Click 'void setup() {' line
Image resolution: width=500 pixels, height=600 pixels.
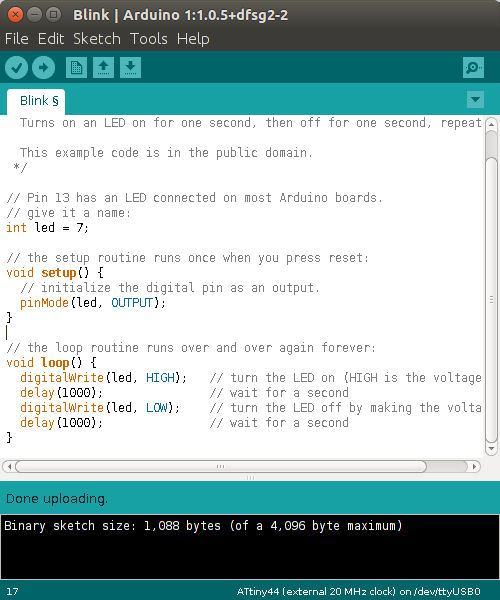pos(55,273)
